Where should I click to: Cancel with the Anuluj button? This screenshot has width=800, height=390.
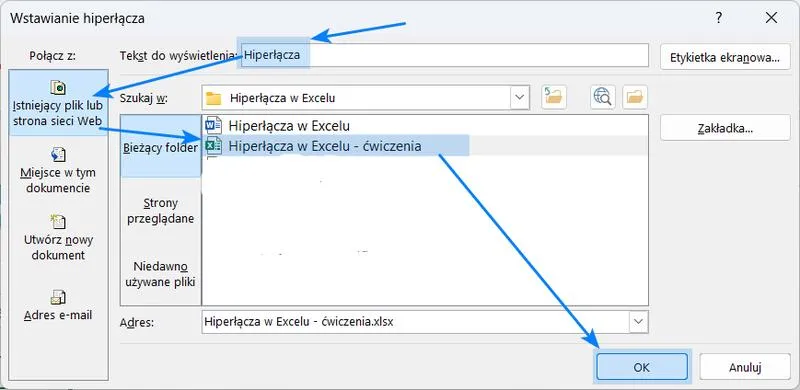pyautogui.click(x=745, y=367)
